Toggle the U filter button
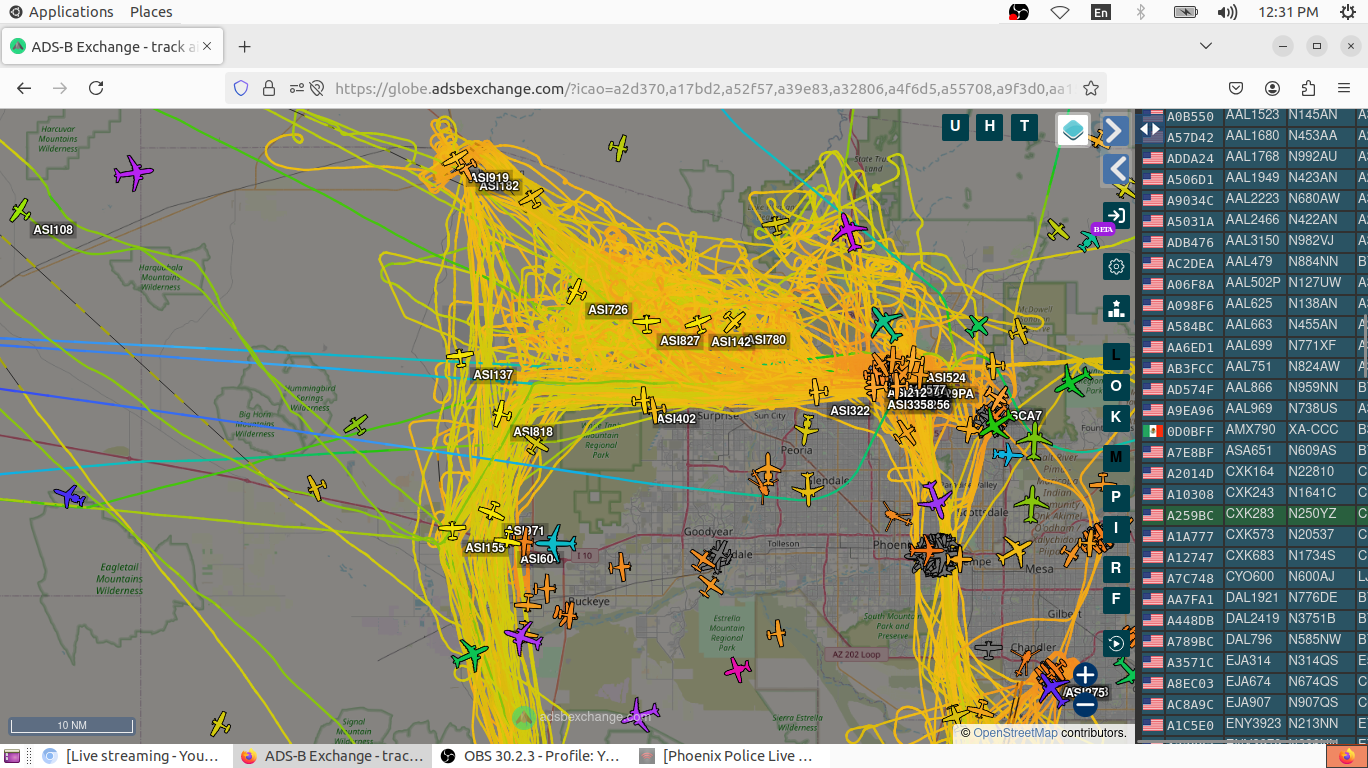This screenshot has height=768, width=1368. tap(955, 126)
